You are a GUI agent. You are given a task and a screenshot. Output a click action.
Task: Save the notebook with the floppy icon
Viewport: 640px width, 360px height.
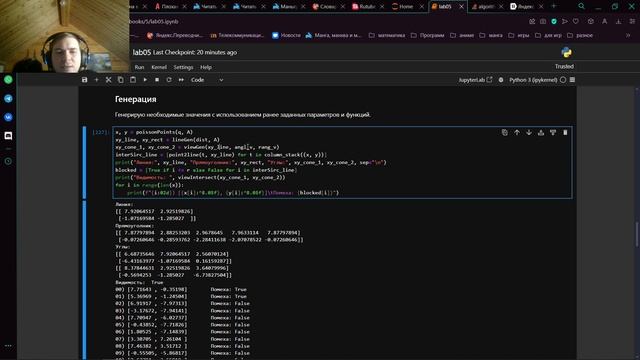(x=84, y=80)
